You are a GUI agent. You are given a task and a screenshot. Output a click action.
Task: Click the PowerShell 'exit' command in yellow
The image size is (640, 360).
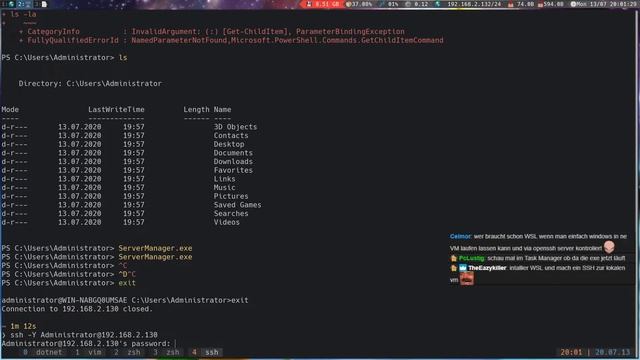127,283
